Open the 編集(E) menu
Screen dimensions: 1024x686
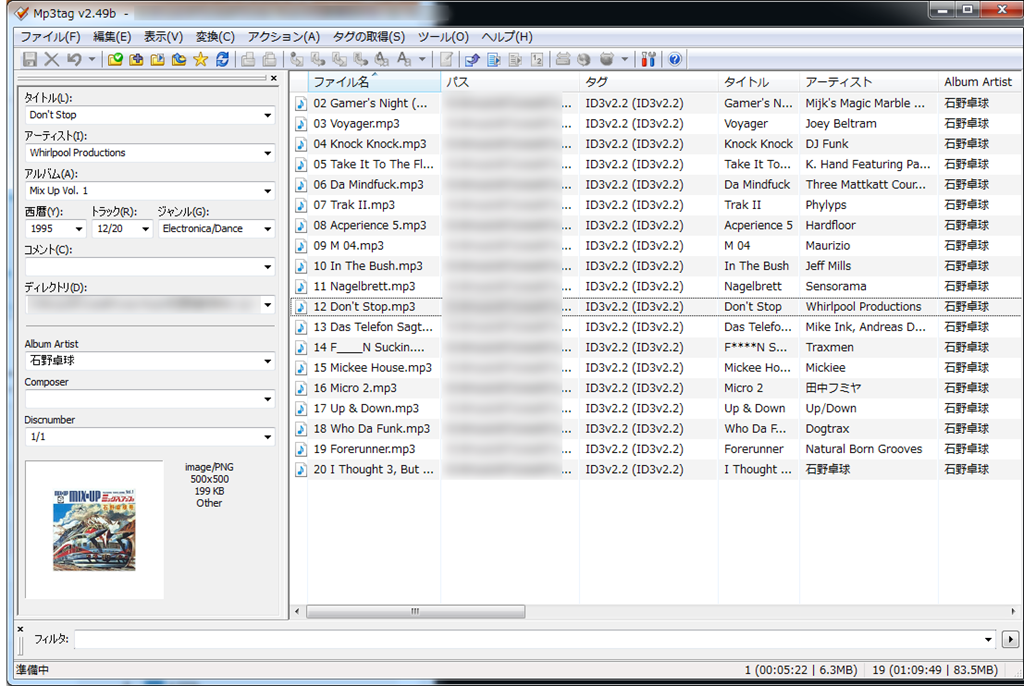coord(112,37)
